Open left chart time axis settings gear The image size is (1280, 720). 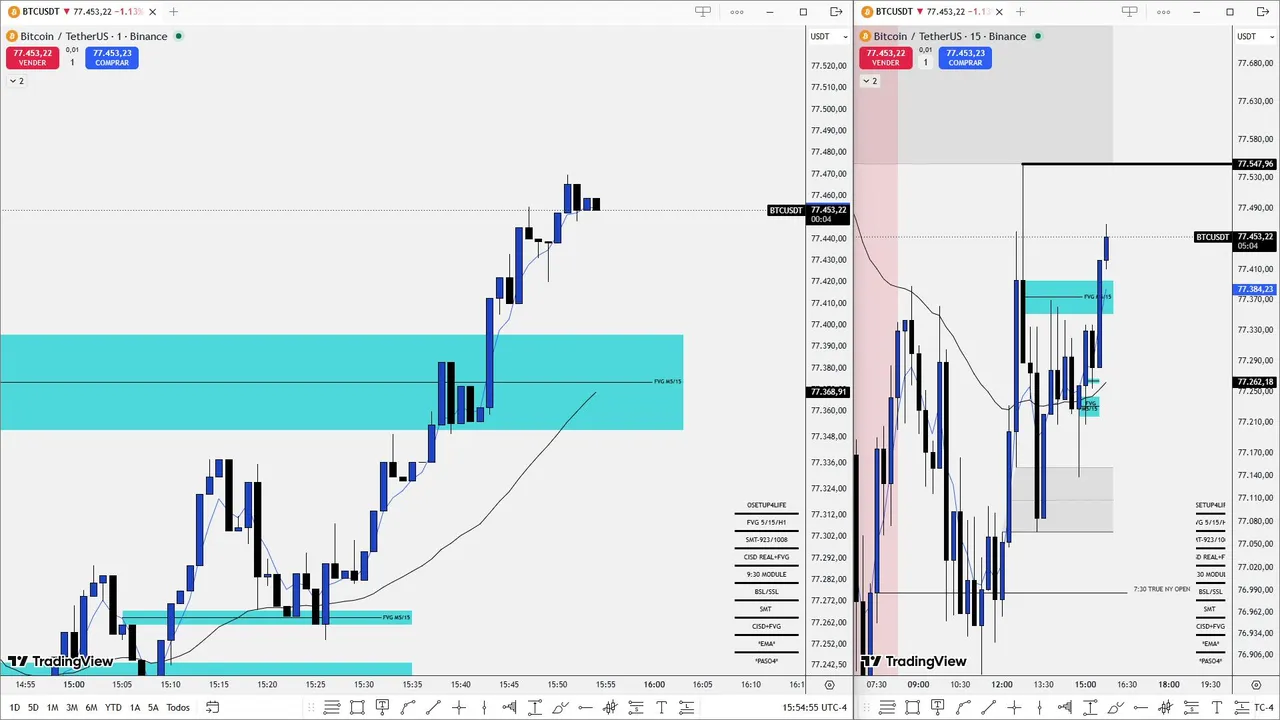[829, 685]
